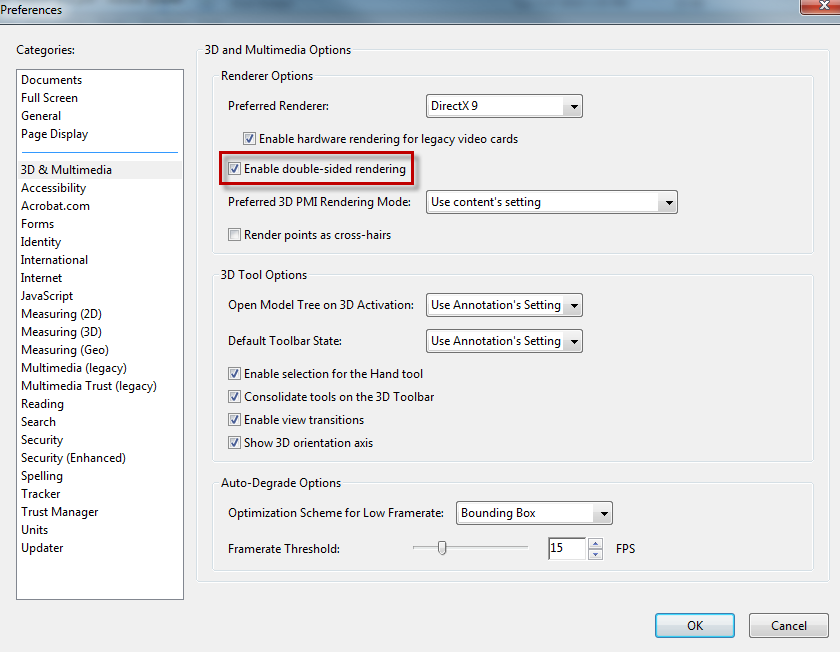Viewport: 840px width, 652px height.
Task: Open the Trust Manager settings
Action: [61, 511]
